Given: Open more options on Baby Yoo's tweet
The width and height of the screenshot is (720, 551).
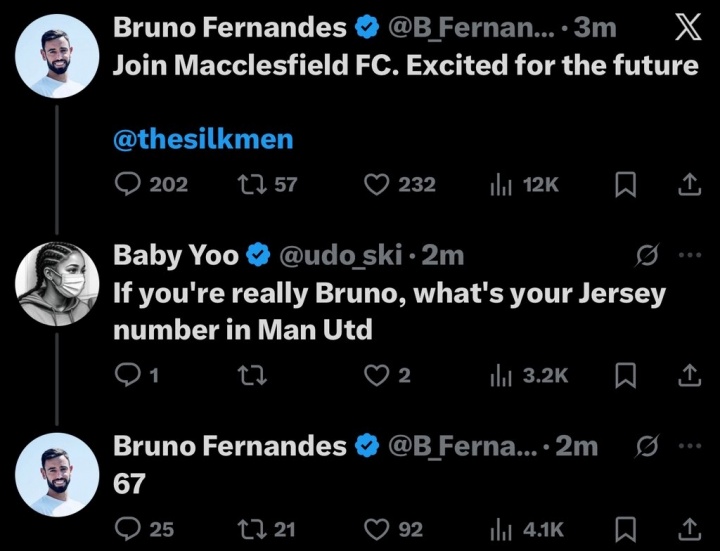Looking at the screenshot, I should 690,256.
